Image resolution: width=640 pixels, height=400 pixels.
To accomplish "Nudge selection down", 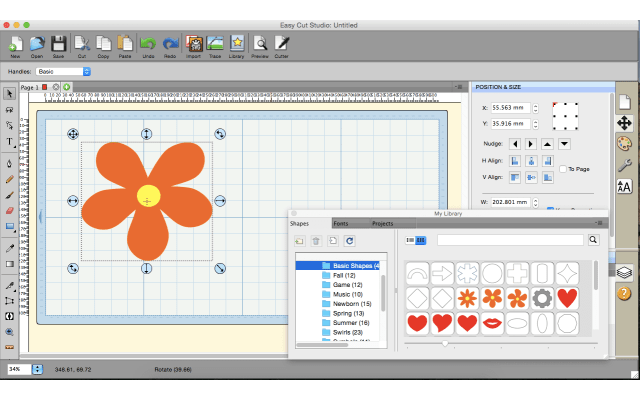I will pos(564,144).
